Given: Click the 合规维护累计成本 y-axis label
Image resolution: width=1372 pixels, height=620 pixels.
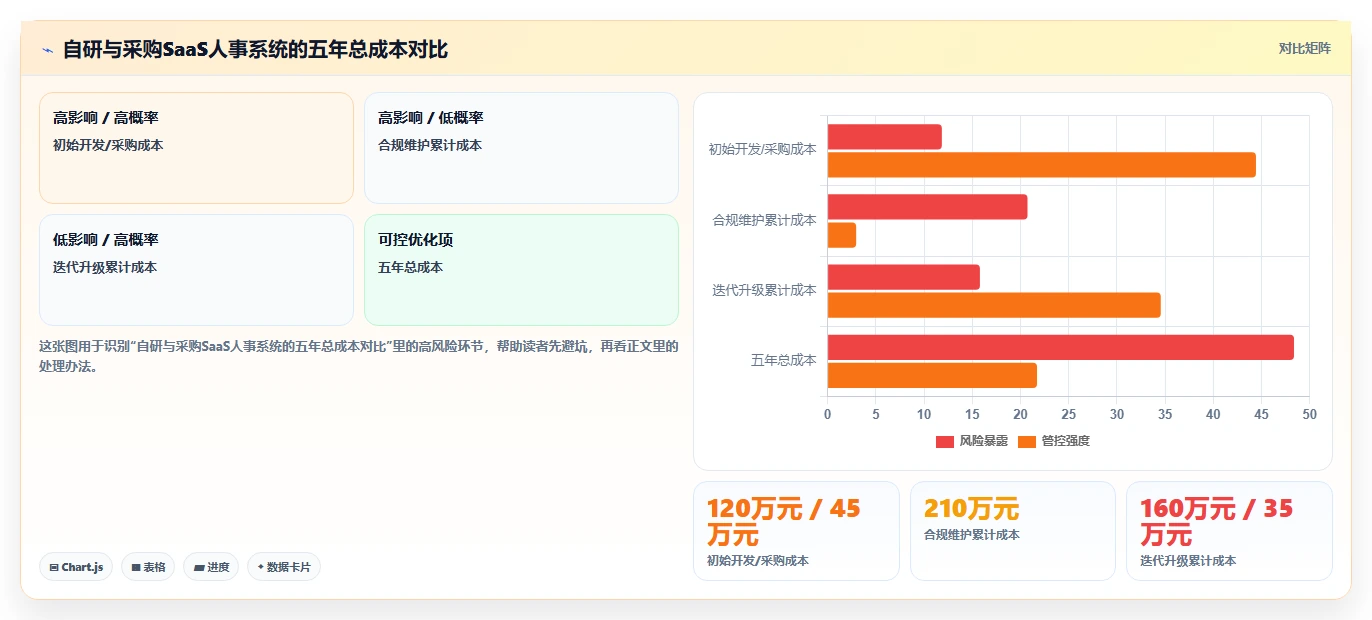Looking at the screenshot, I should click(764, 220).
